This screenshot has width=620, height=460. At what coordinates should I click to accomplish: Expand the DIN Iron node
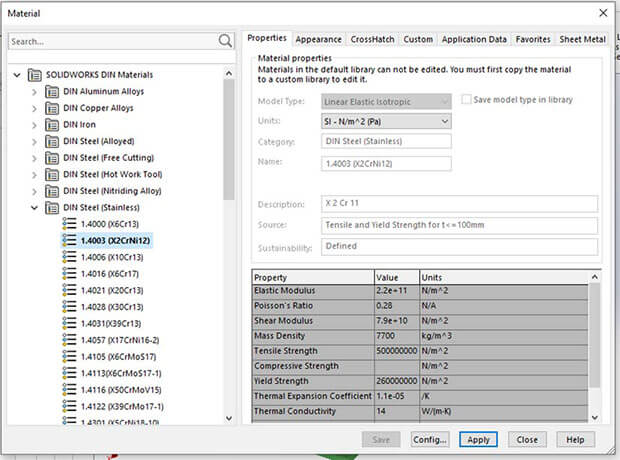[34, 125]
